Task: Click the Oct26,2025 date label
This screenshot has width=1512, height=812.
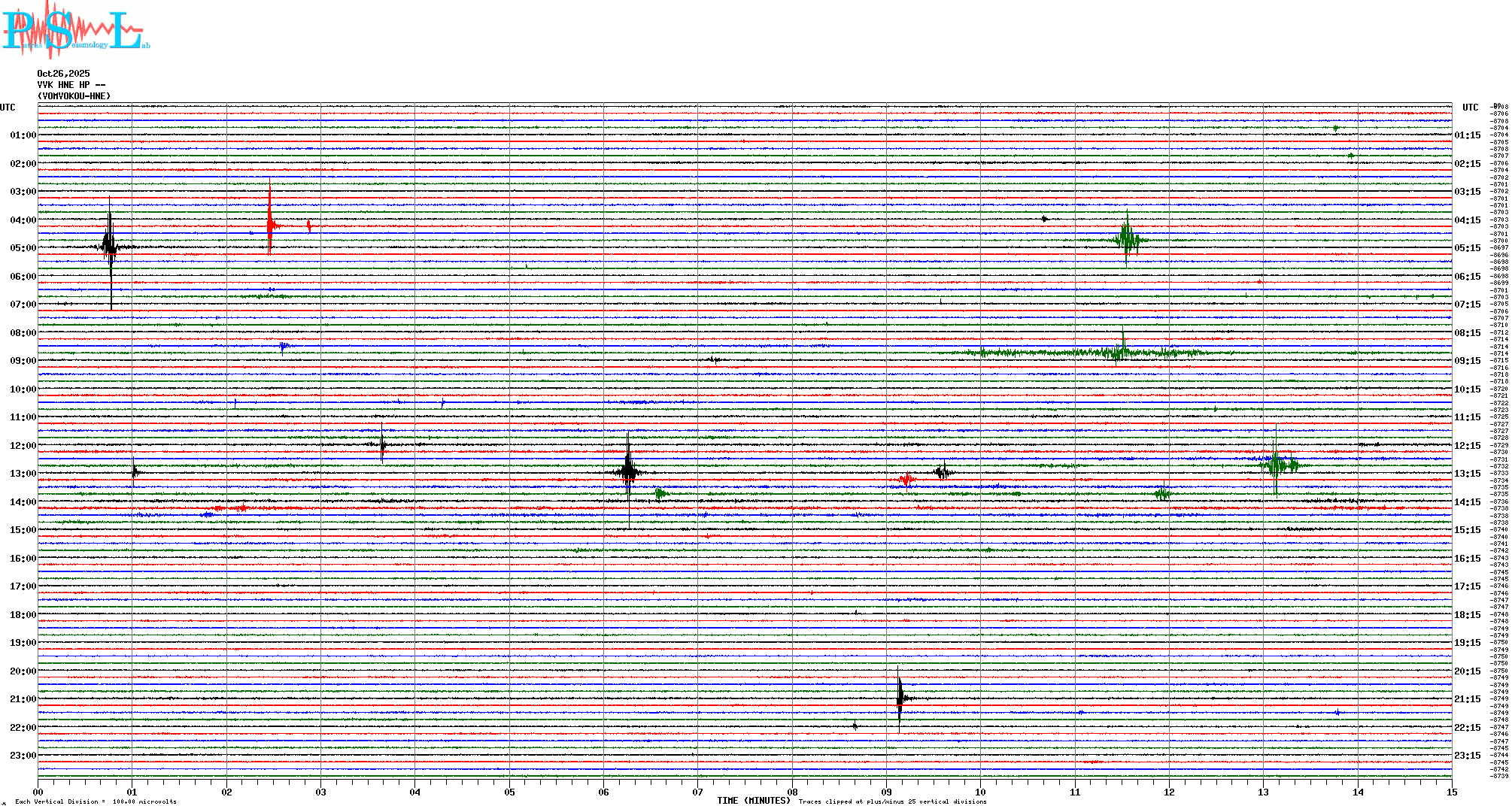Action: click(63, 74)
